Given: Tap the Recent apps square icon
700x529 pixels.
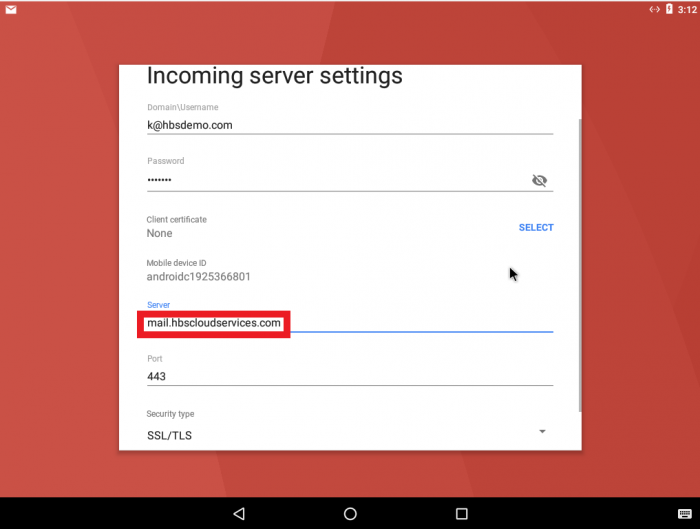Looking at the screenshot, I should [x=462, y=513].
